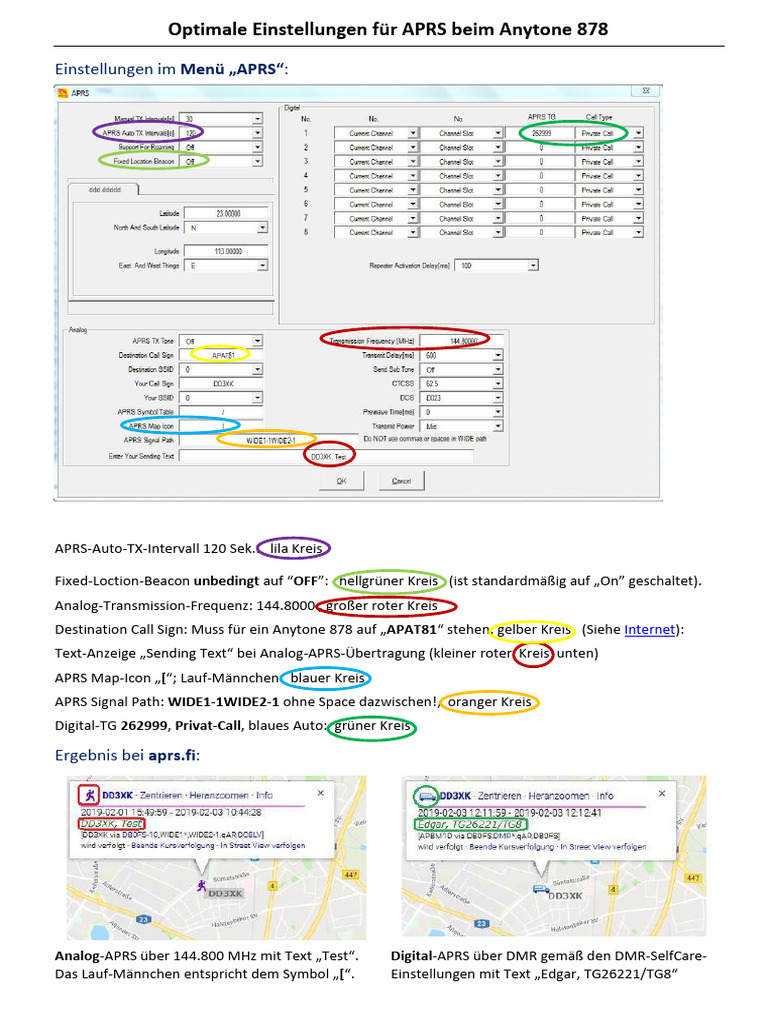Open the Send Sub Tone dropdown
768x1024 pixels.
[498, 370]
